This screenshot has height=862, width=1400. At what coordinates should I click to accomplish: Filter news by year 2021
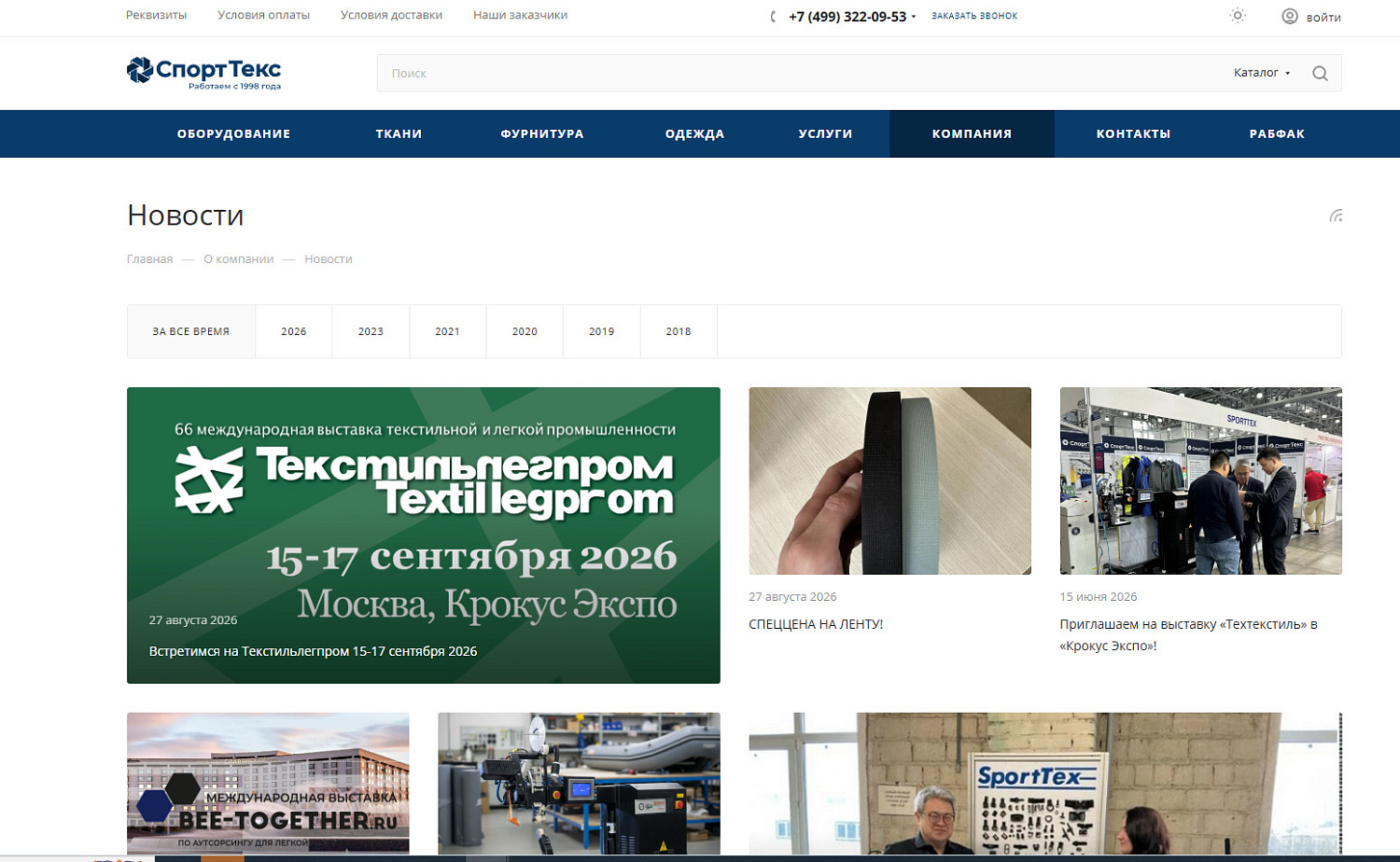[447, 331]
